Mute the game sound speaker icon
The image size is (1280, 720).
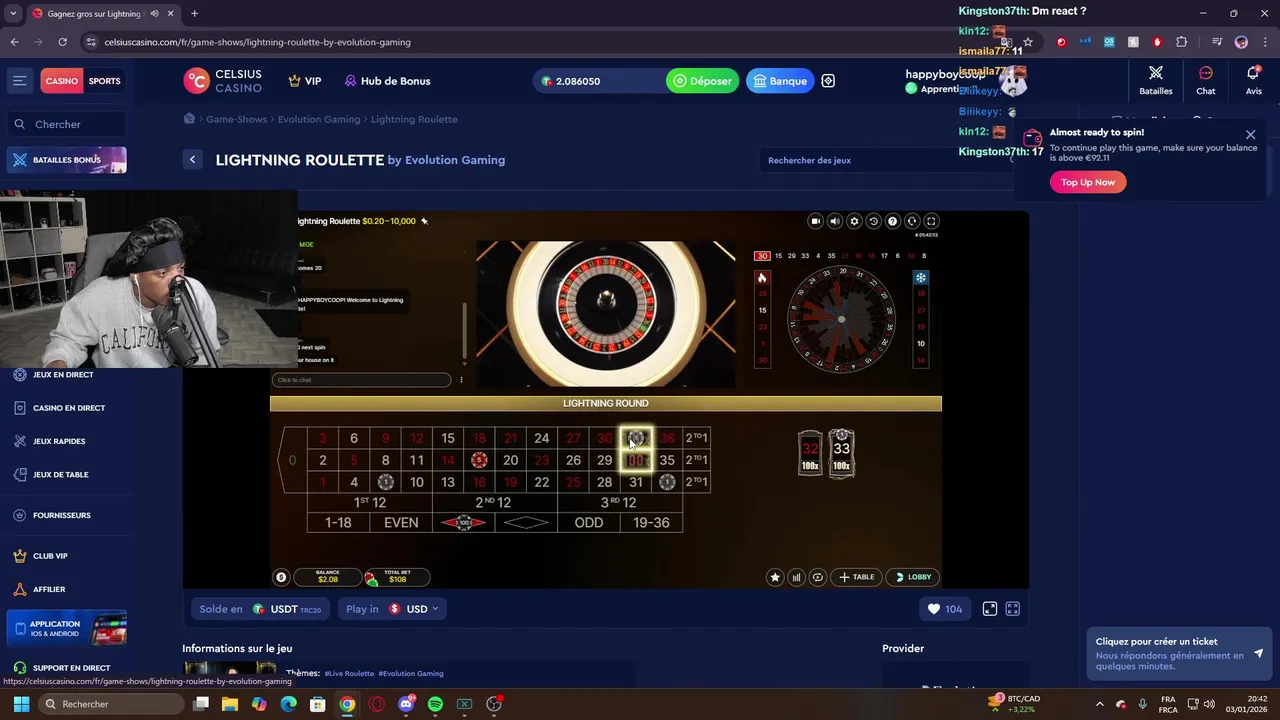(835, 221)
